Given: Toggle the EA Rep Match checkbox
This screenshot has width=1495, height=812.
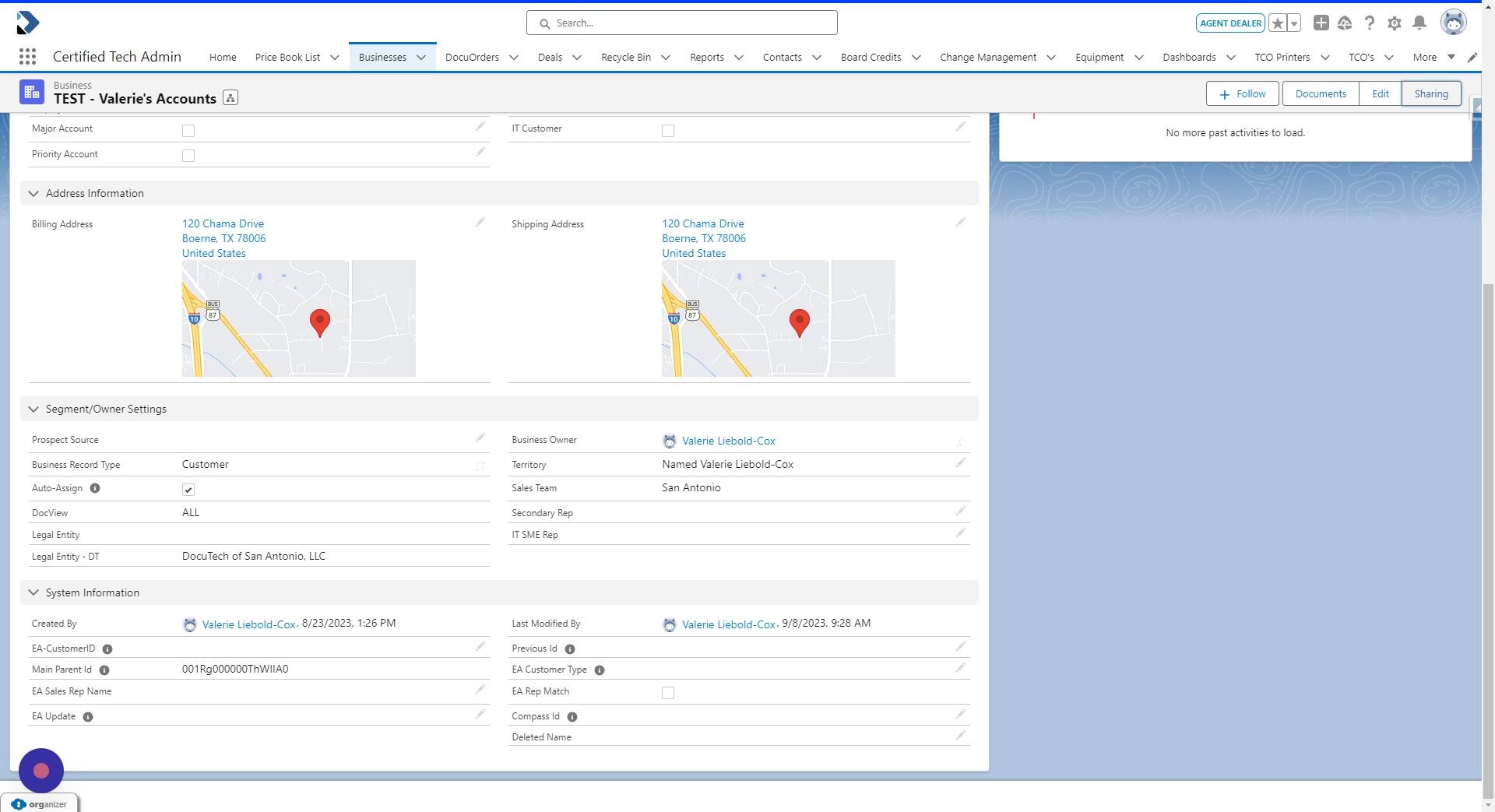Looking at the screenshot, I should (x=668, y=693).
